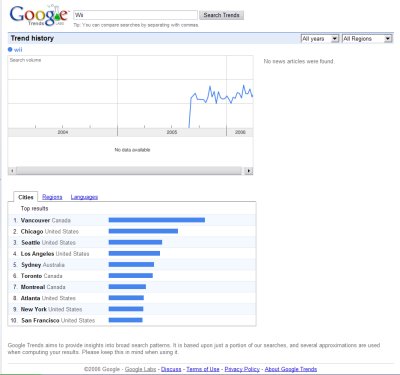Open the Google Labs footer link

140,369
